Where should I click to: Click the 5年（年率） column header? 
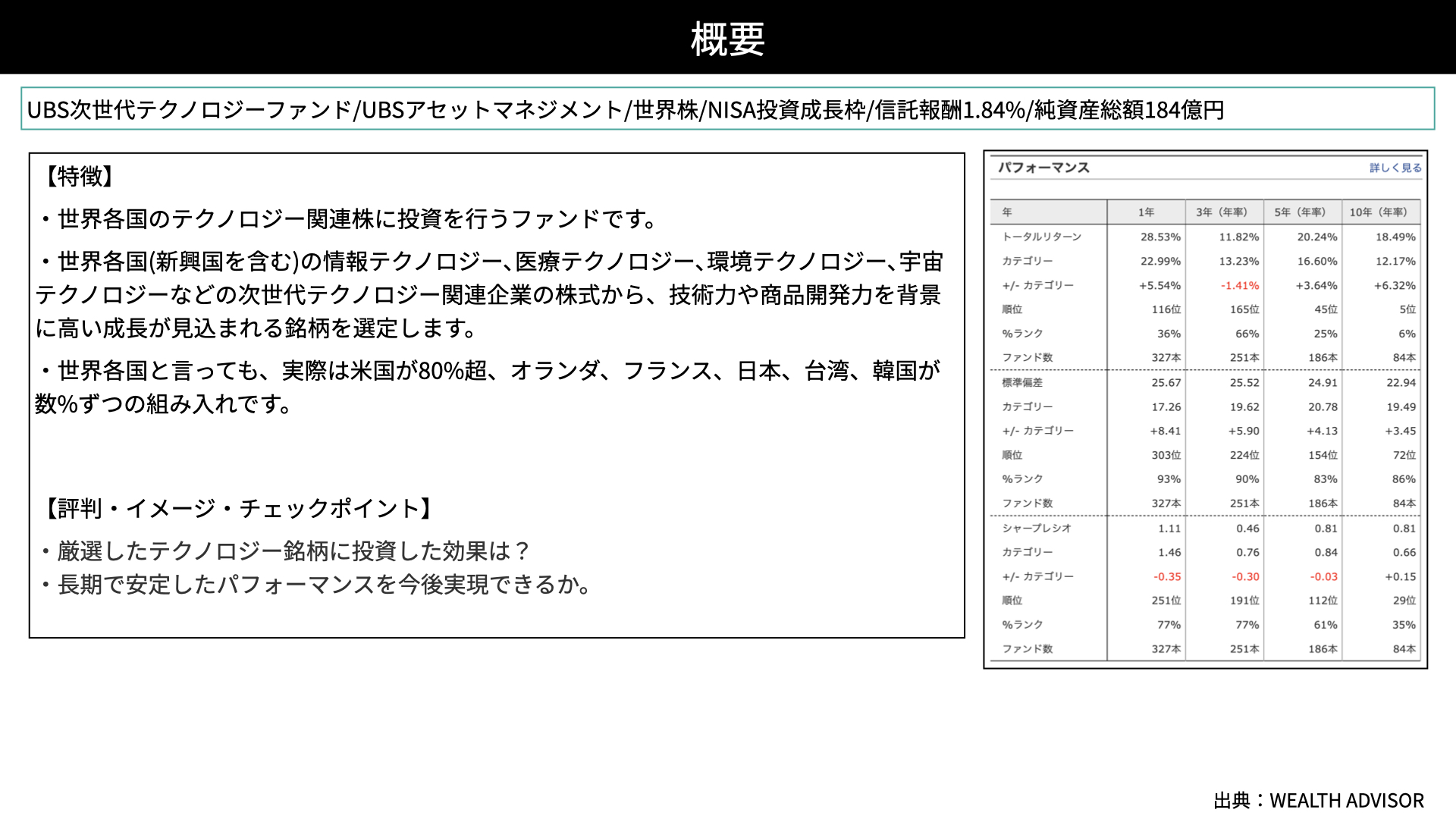coord(1301,212)
